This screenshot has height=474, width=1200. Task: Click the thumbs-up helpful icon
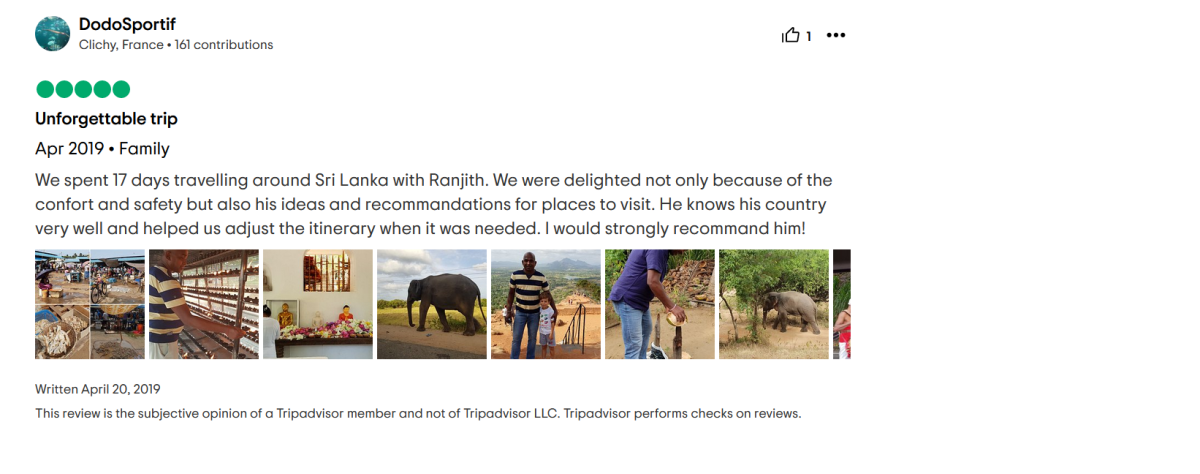[x=790, y=36]
